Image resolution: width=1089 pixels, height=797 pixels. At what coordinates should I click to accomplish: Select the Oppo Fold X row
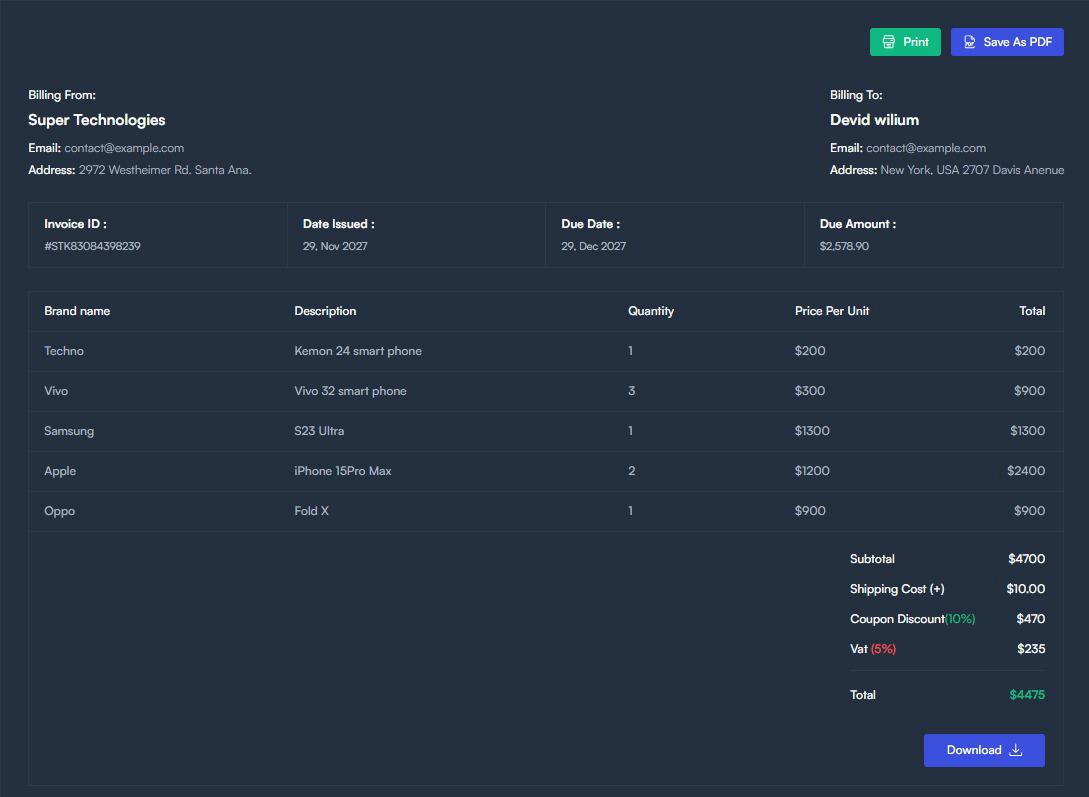click(311, 511)
